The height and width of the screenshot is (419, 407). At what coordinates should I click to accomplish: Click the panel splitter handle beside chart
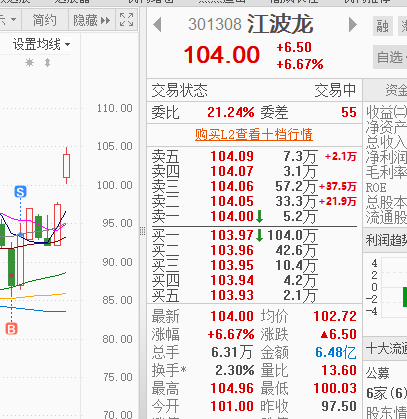[143, 231]
